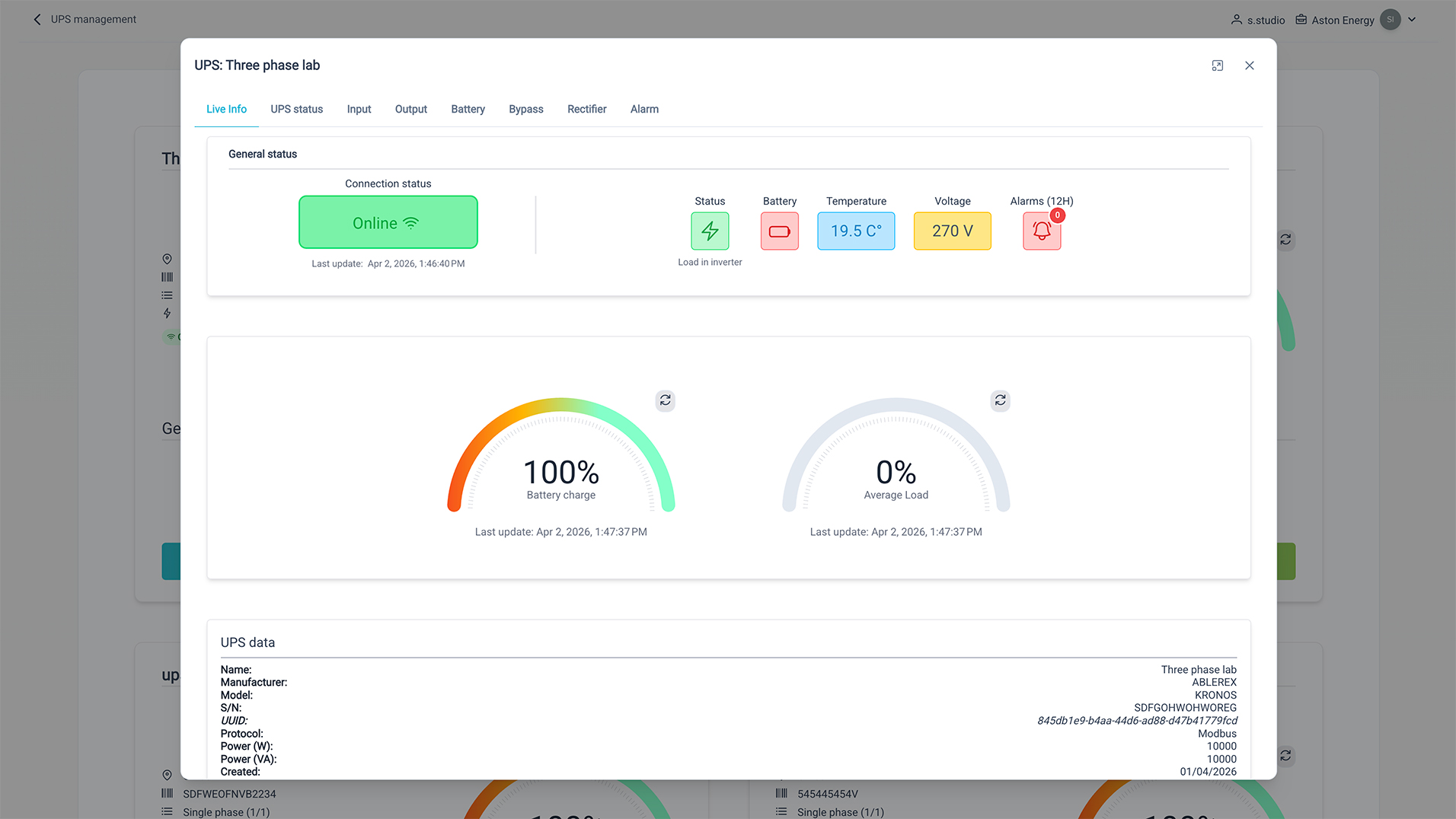Click the red Battery status icon
The image size is (1456, 819).
click(x=779, y=231)
